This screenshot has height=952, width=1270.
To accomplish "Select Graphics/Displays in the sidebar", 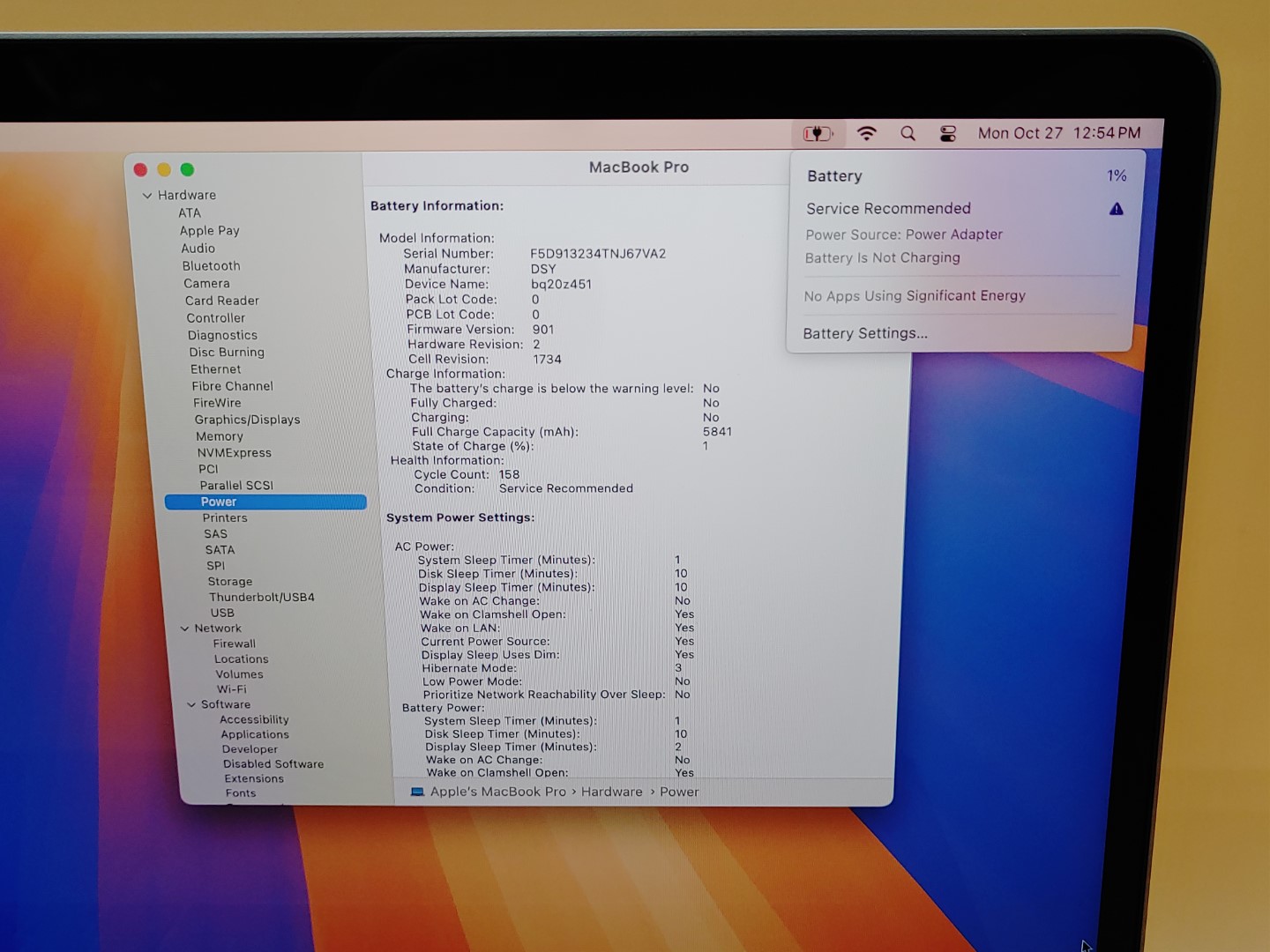I will [247, 420].
